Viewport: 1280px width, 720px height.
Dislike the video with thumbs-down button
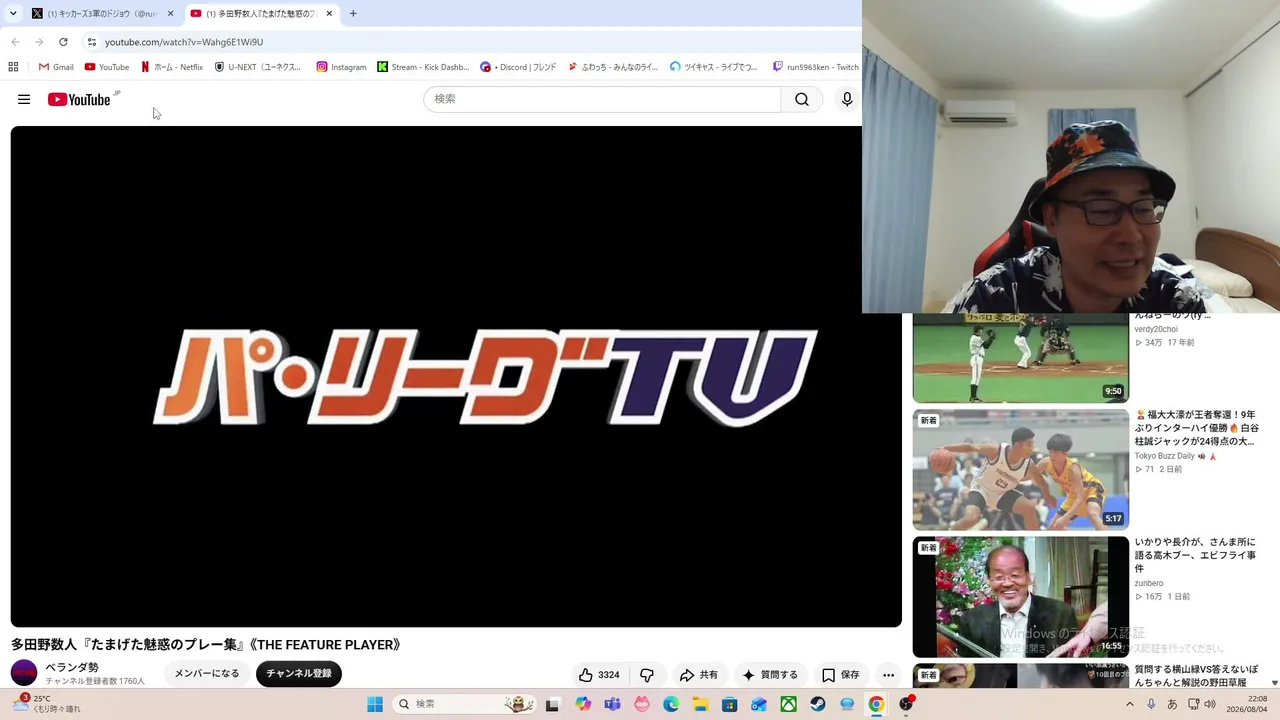tap(647, 675)
